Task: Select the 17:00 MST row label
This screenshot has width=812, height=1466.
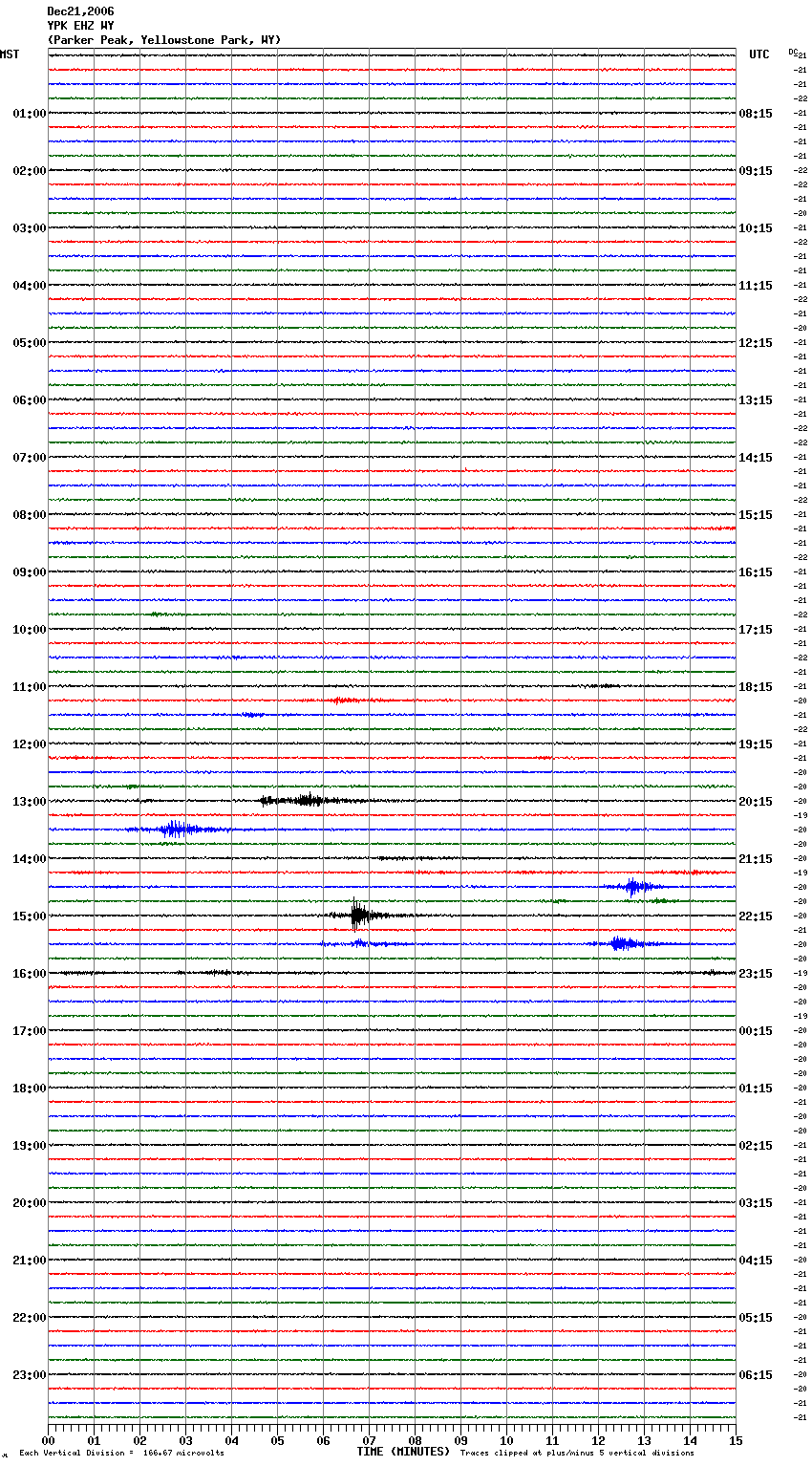Action: [30, 1031]
